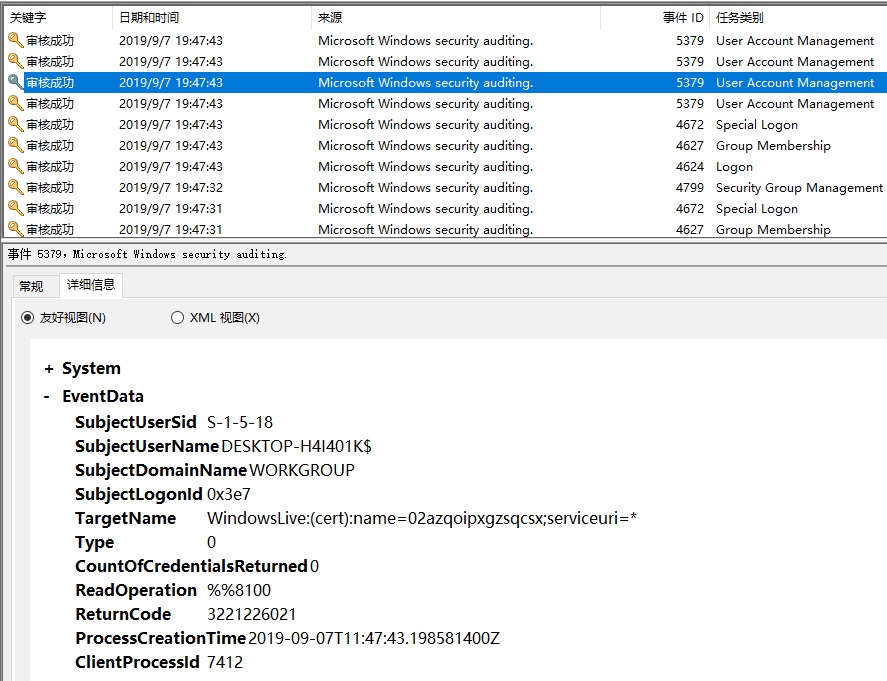Select 友好视图(N) radio button
This screenshot has height=681, width=887.
tap(27, 318)
